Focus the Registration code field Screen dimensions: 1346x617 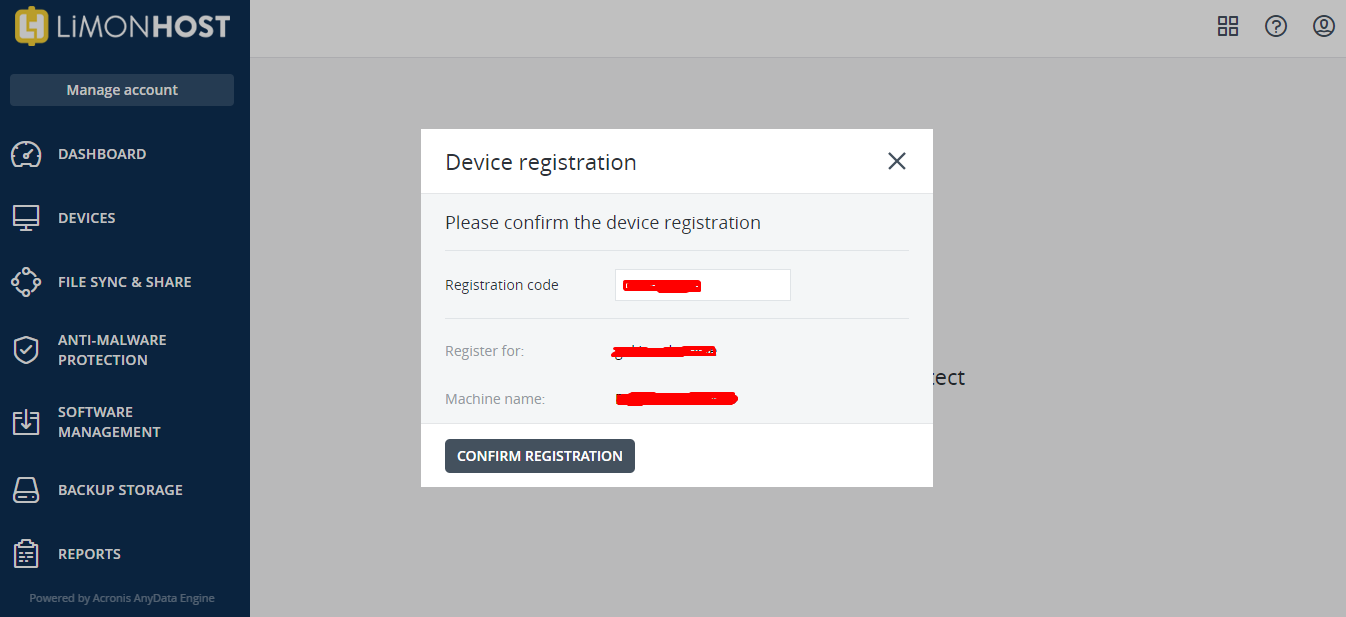coord(703,285)
